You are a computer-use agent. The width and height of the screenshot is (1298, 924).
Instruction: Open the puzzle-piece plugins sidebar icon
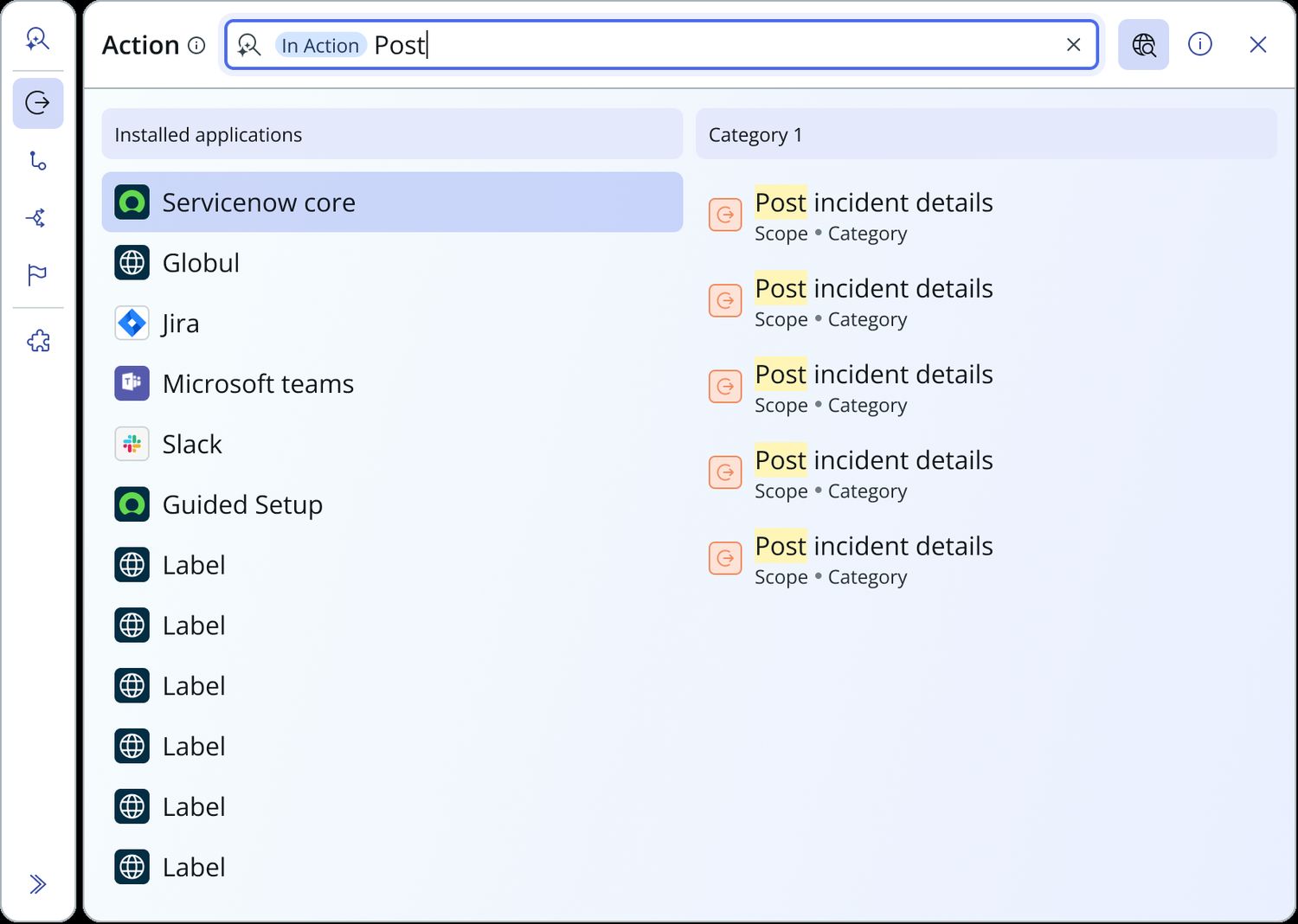38,342
